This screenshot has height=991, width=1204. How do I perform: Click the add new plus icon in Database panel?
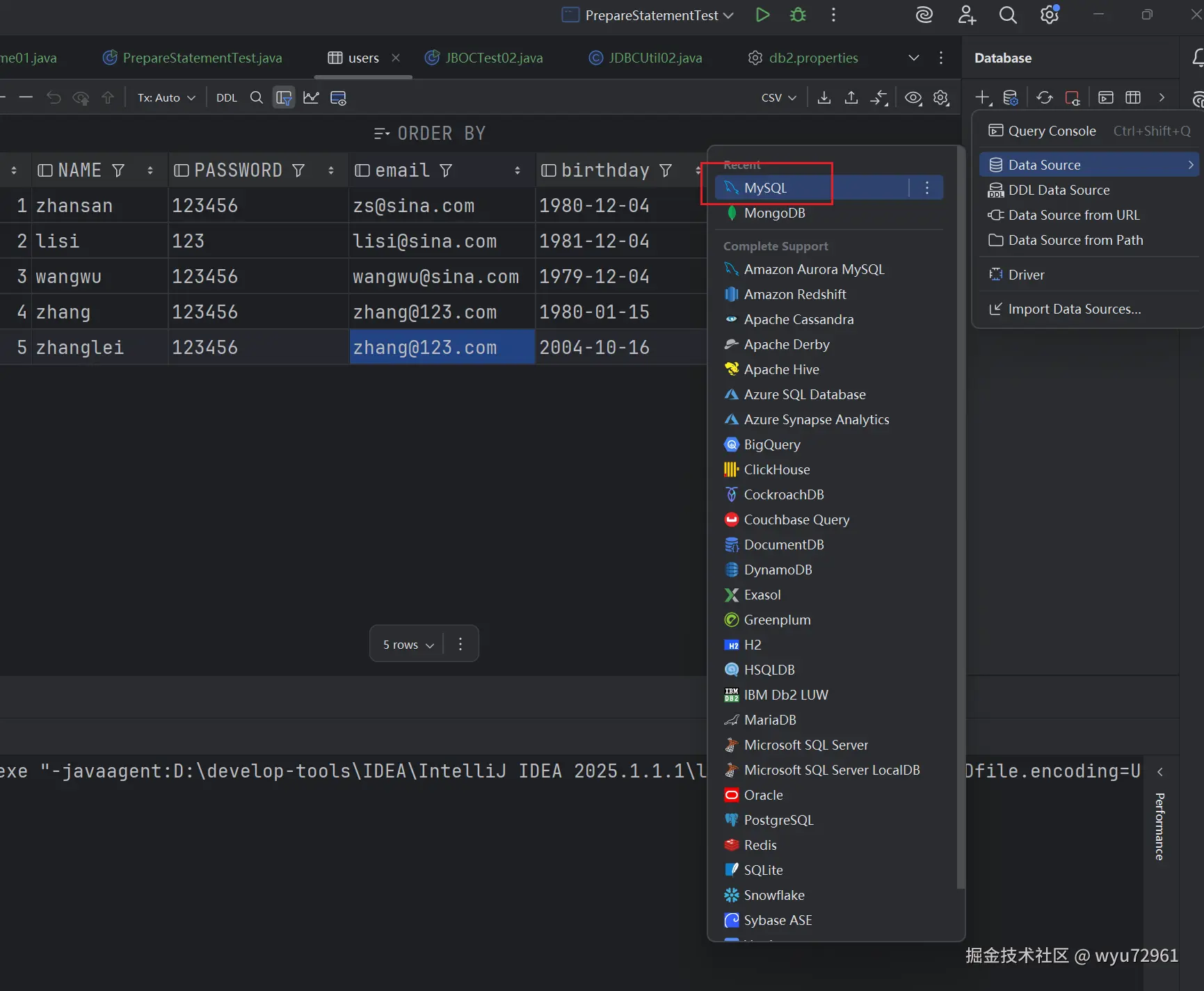pyautogui.click(x=983, y=97)
